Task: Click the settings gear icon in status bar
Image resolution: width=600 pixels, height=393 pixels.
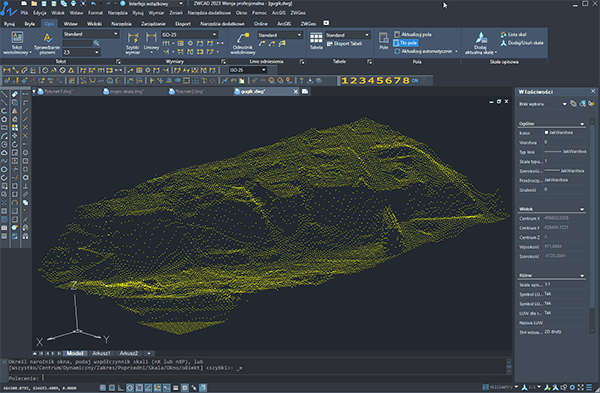Action: point(572,387)
